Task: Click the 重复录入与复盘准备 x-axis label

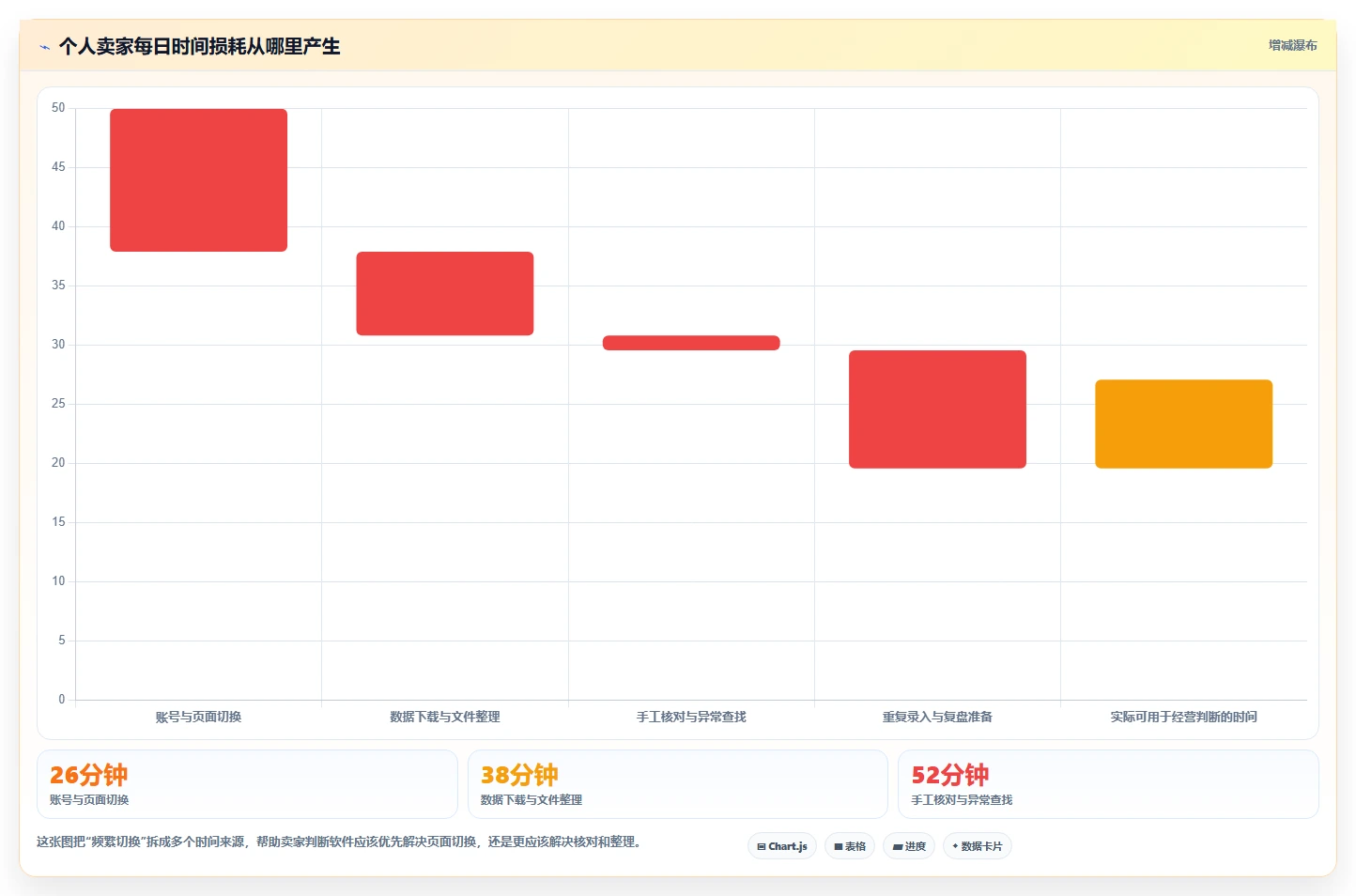Action: 937,717
